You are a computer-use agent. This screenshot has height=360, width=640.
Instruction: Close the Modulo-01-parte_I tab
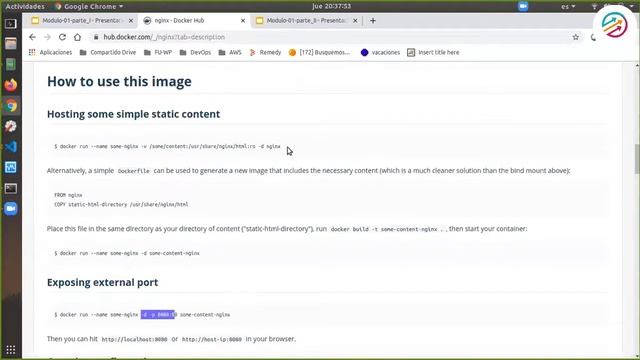[x=131, y=20]
